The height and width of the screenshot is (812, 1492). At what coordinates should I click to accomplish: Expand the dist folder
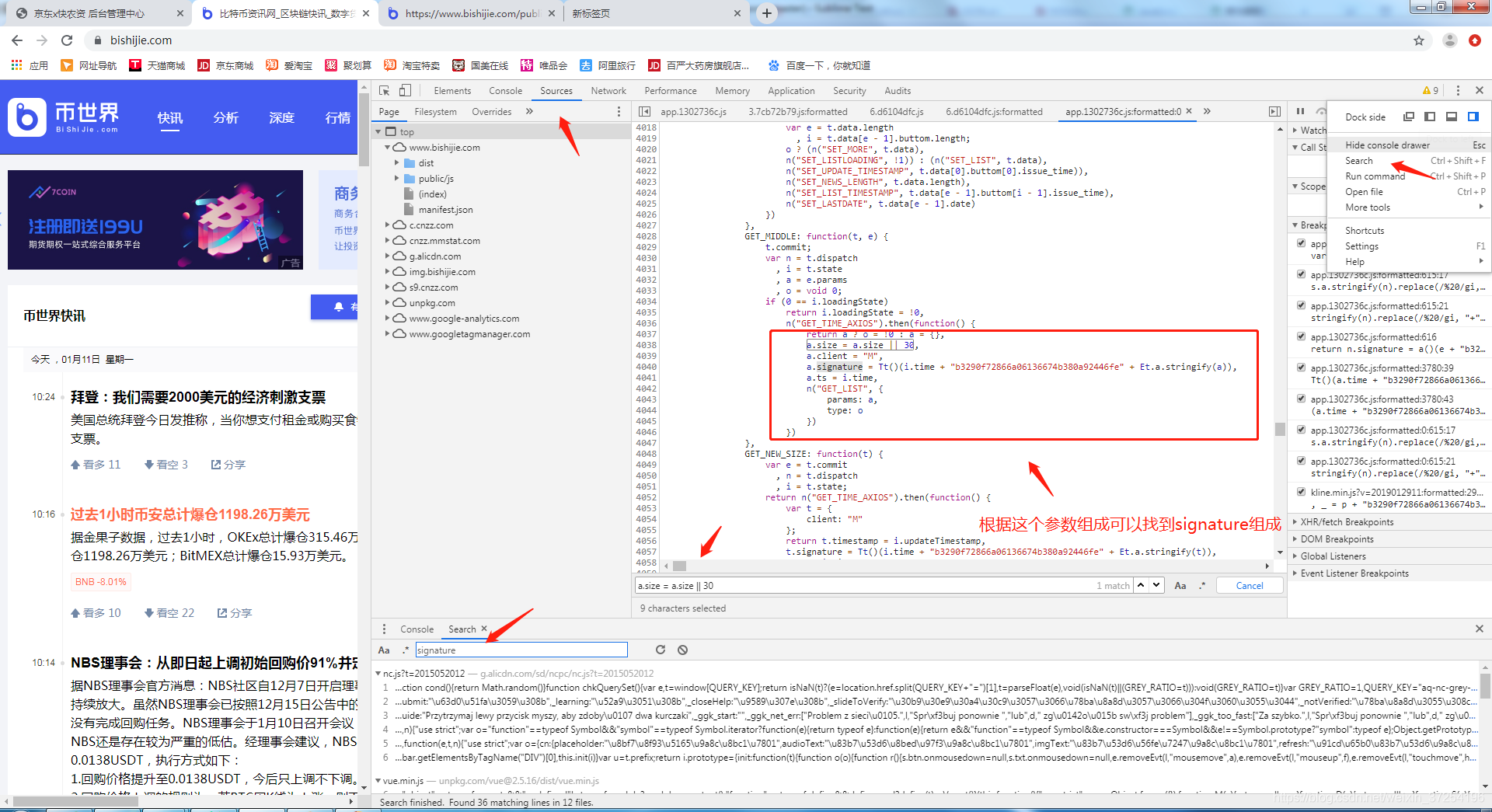[x=396, y=163]
